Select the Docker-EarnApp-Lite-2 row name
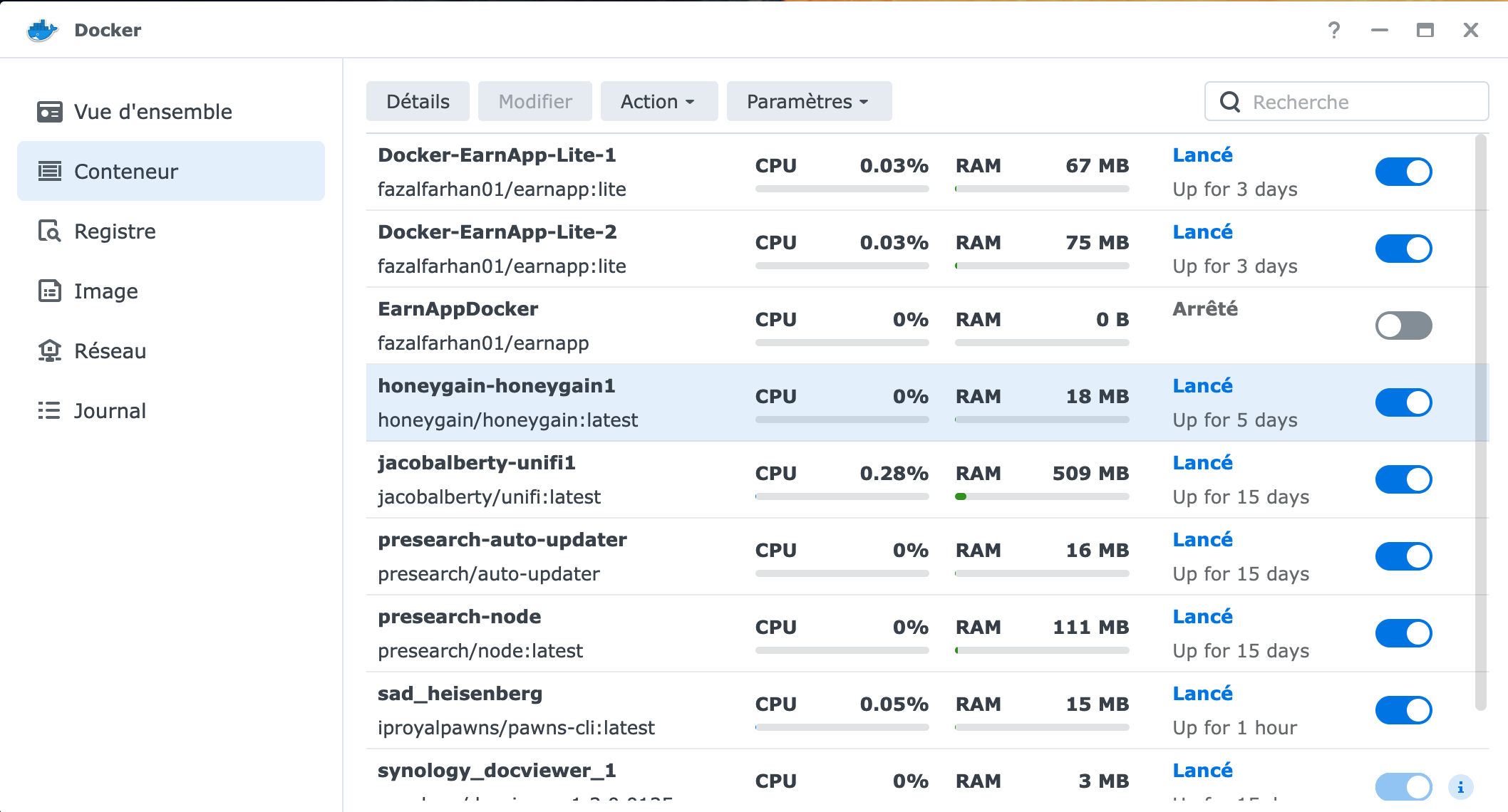This screenshot has height=812, width=1508. click(497, 232)
